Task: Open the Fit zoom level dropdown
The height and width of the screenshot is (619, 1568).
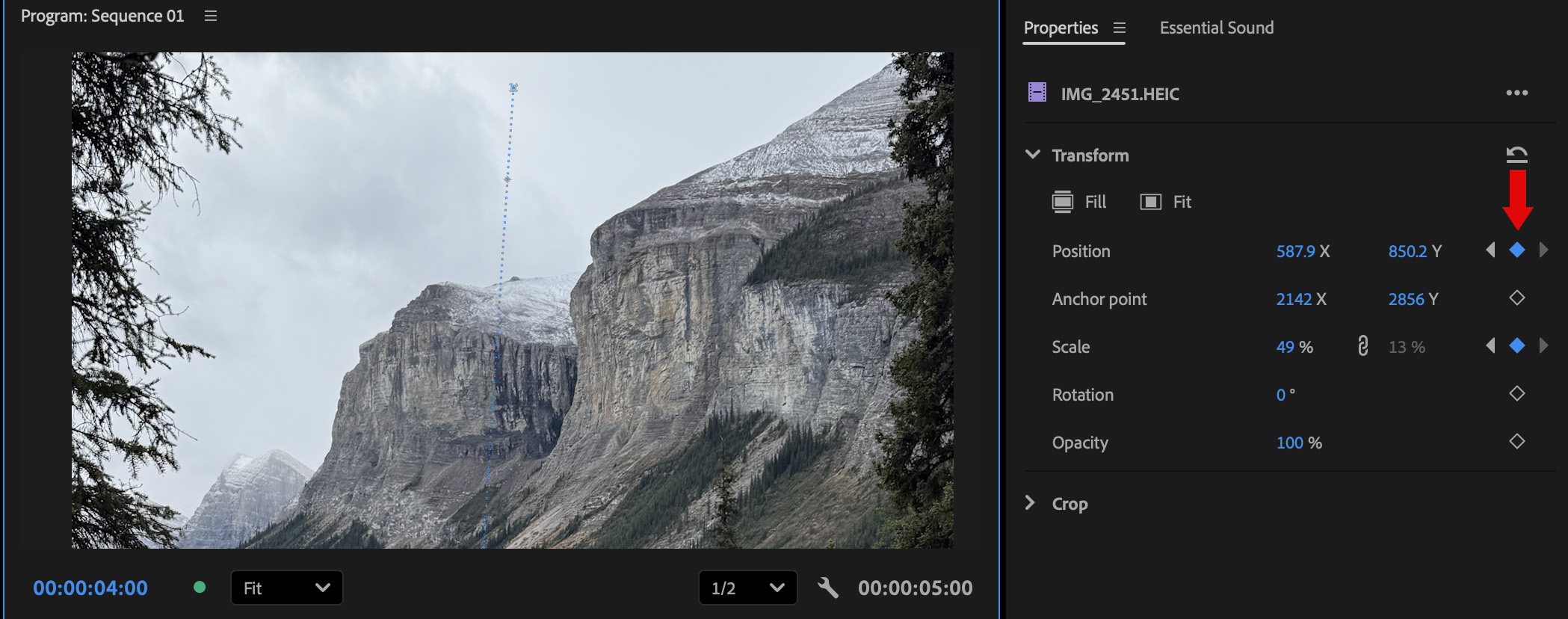Action: pyautogui.click(x=286, y=588)
